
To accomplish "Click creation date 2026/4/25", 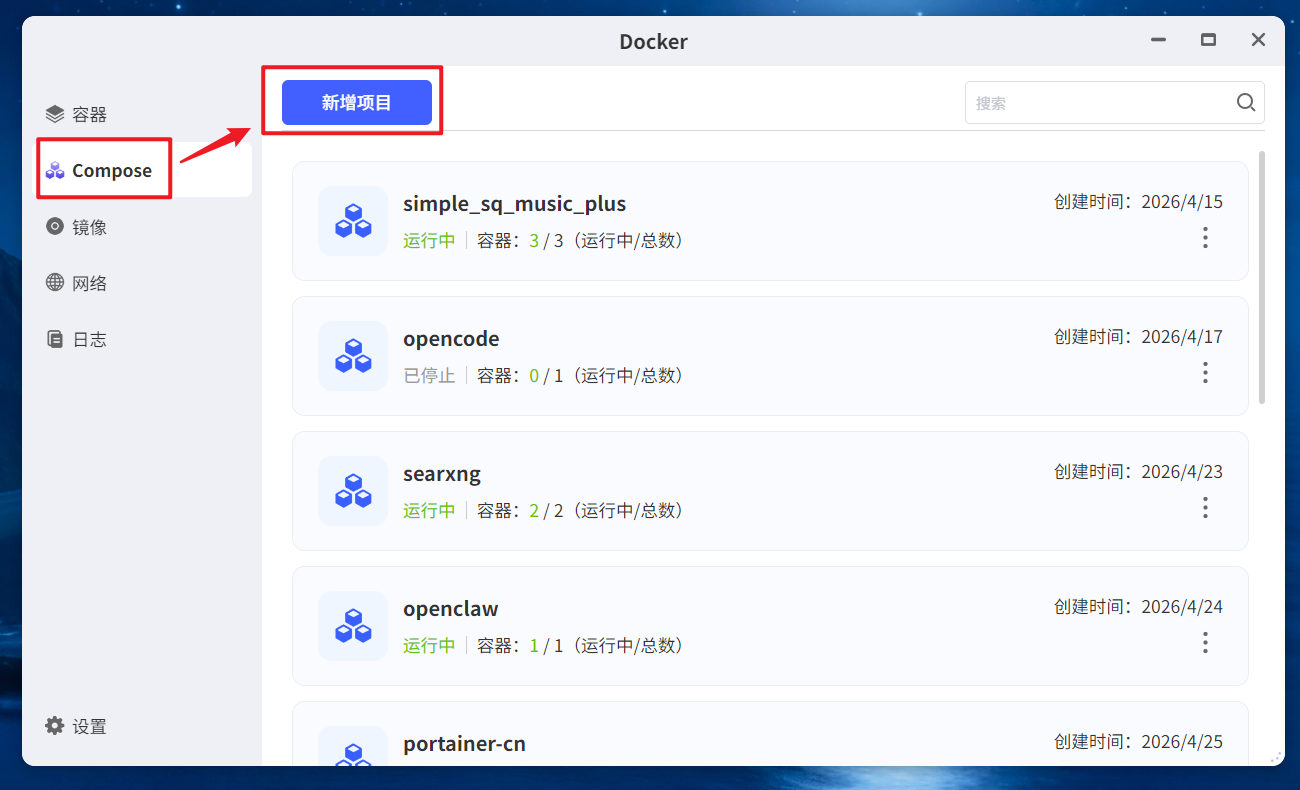I will pos(1181,742).
